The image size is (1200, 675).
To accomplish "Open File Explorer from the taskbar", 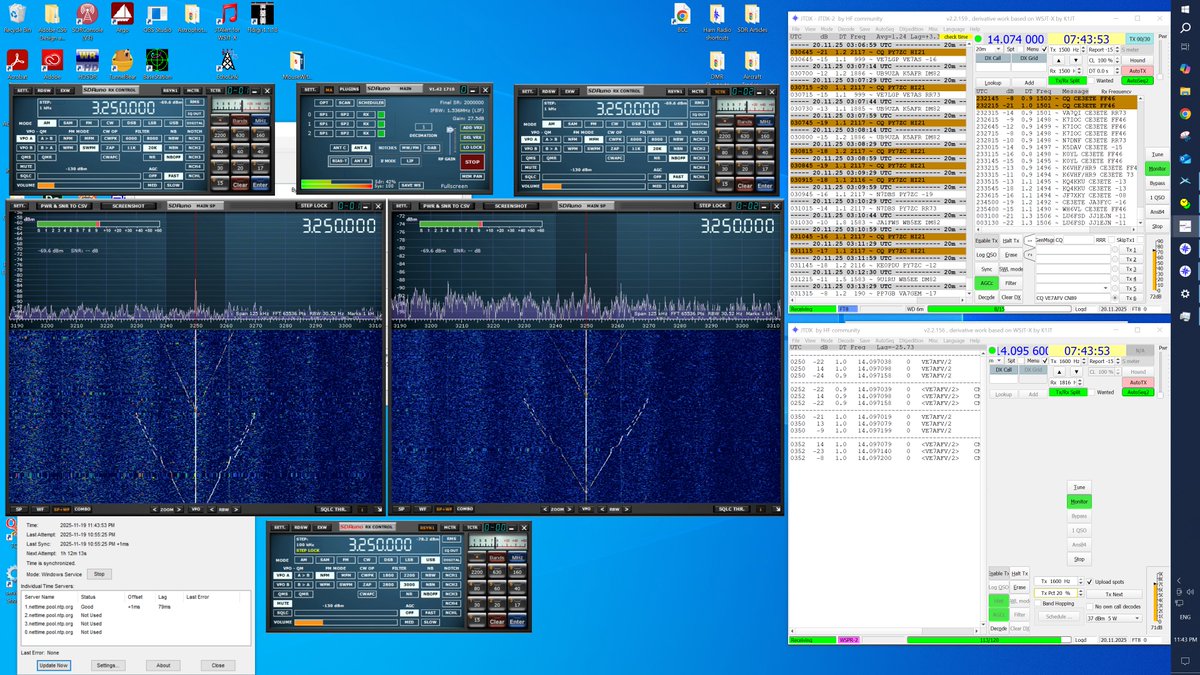I will coord(1185,91).
